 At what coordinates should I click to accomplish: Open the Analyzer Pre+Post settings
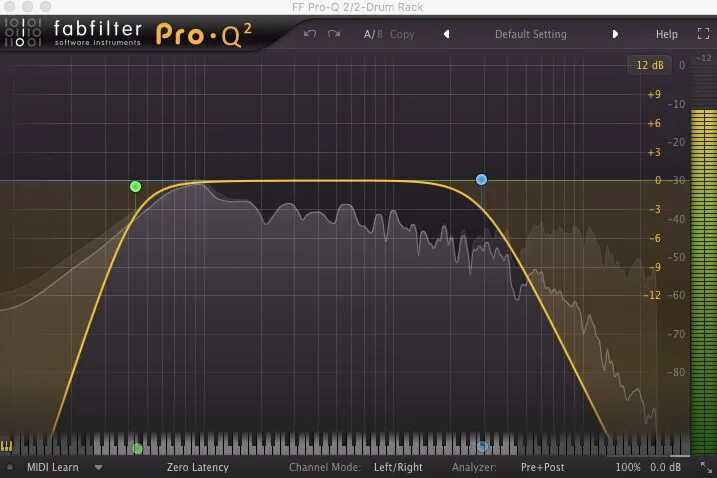(542, 467)
